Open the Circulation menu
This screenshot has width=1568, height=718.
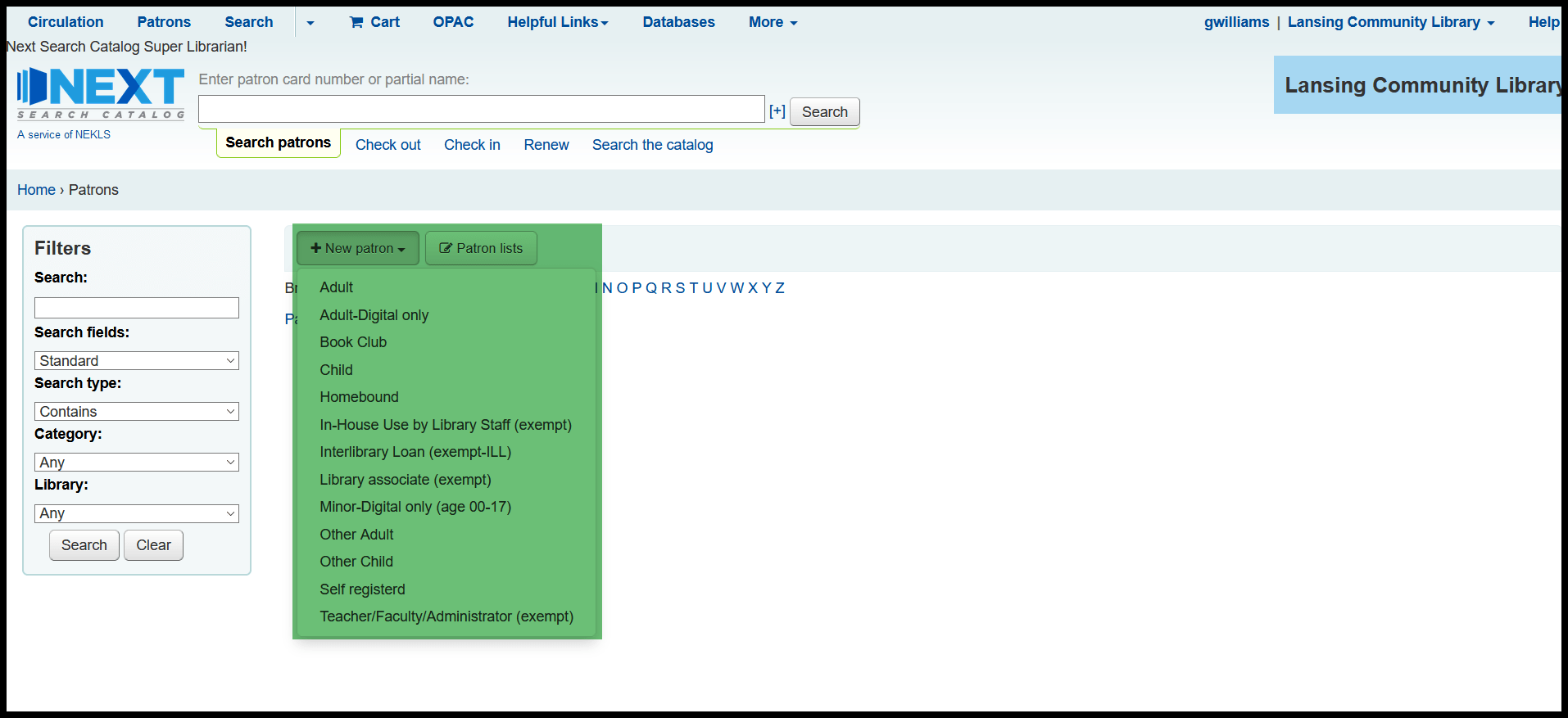pos(66,22)
